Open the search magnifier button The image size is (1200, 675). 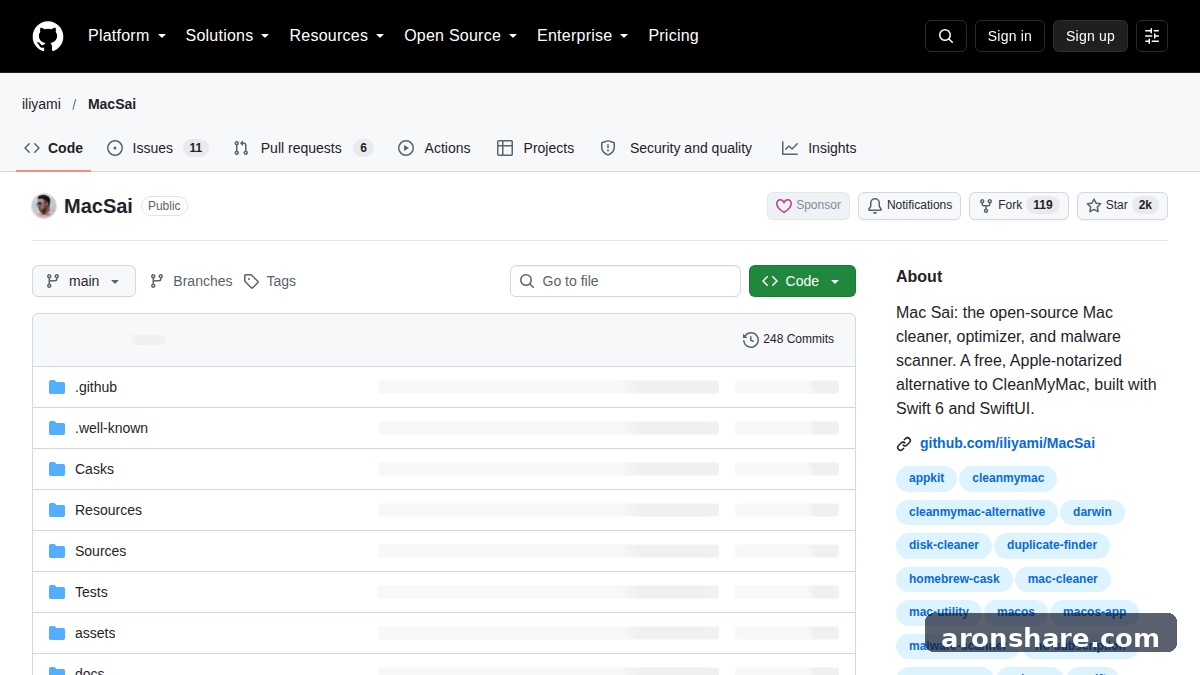click(x=946, y=36)
